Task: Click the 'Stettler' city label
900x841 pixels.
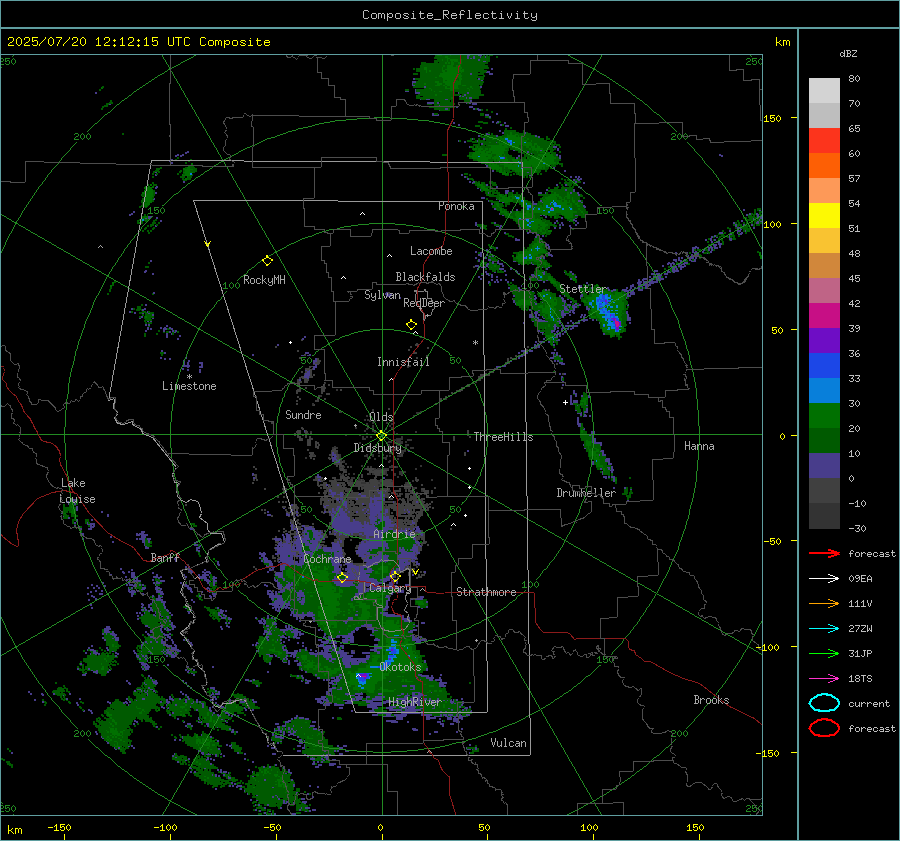Action: (582, 289)
